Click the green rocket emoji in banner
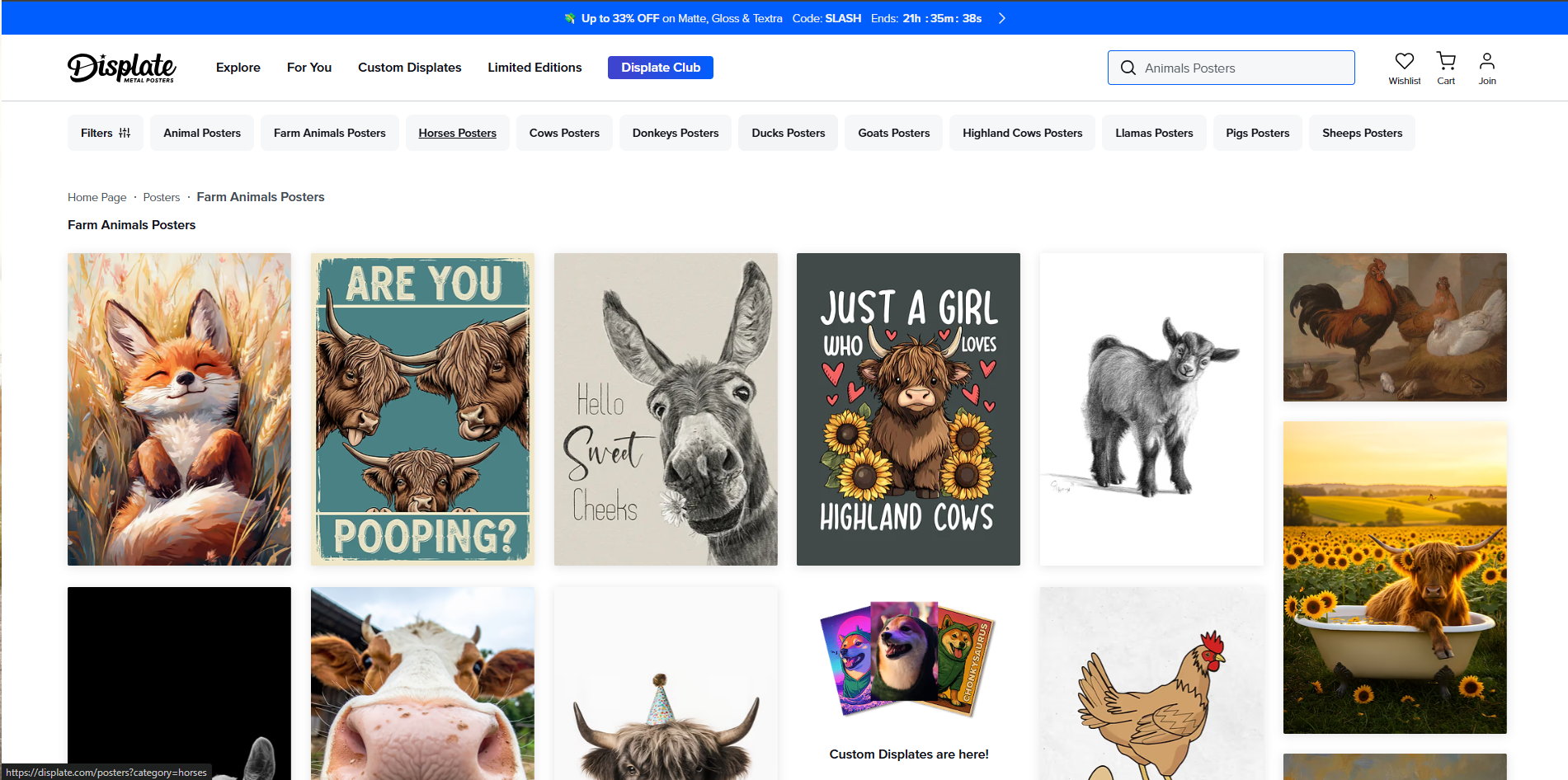The image size is (1568, 780). pos(568,17)
